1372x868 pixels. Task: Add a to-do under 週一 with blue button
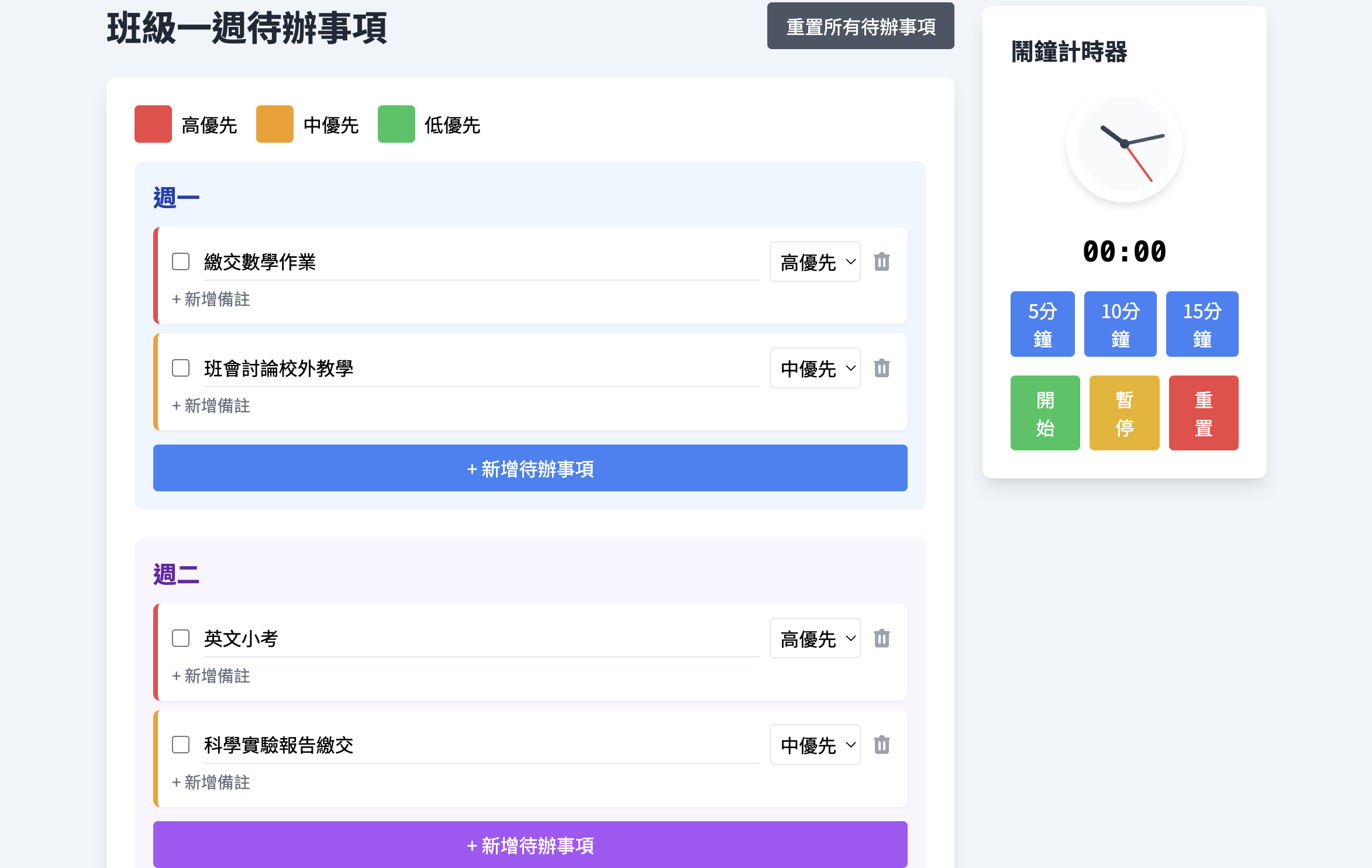(x=530, y=468)
